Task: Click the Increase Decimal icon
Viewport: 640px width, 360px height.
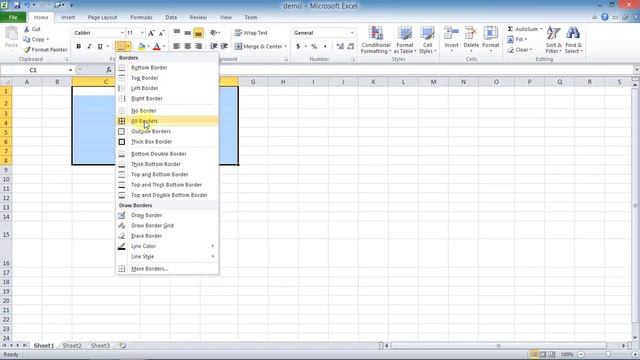Action: pos(340,47)
